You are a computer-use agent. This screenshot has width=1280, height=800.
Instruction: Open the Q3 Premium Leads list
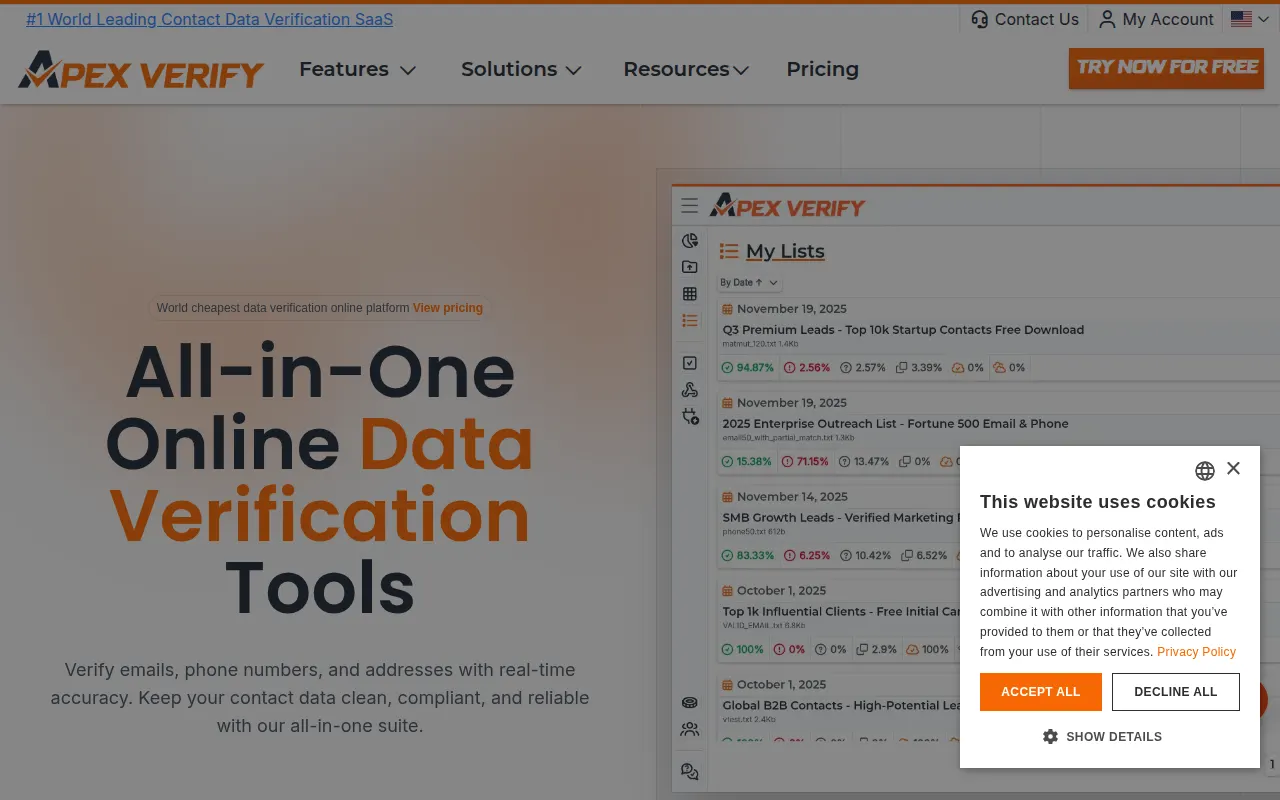point(903,330)
